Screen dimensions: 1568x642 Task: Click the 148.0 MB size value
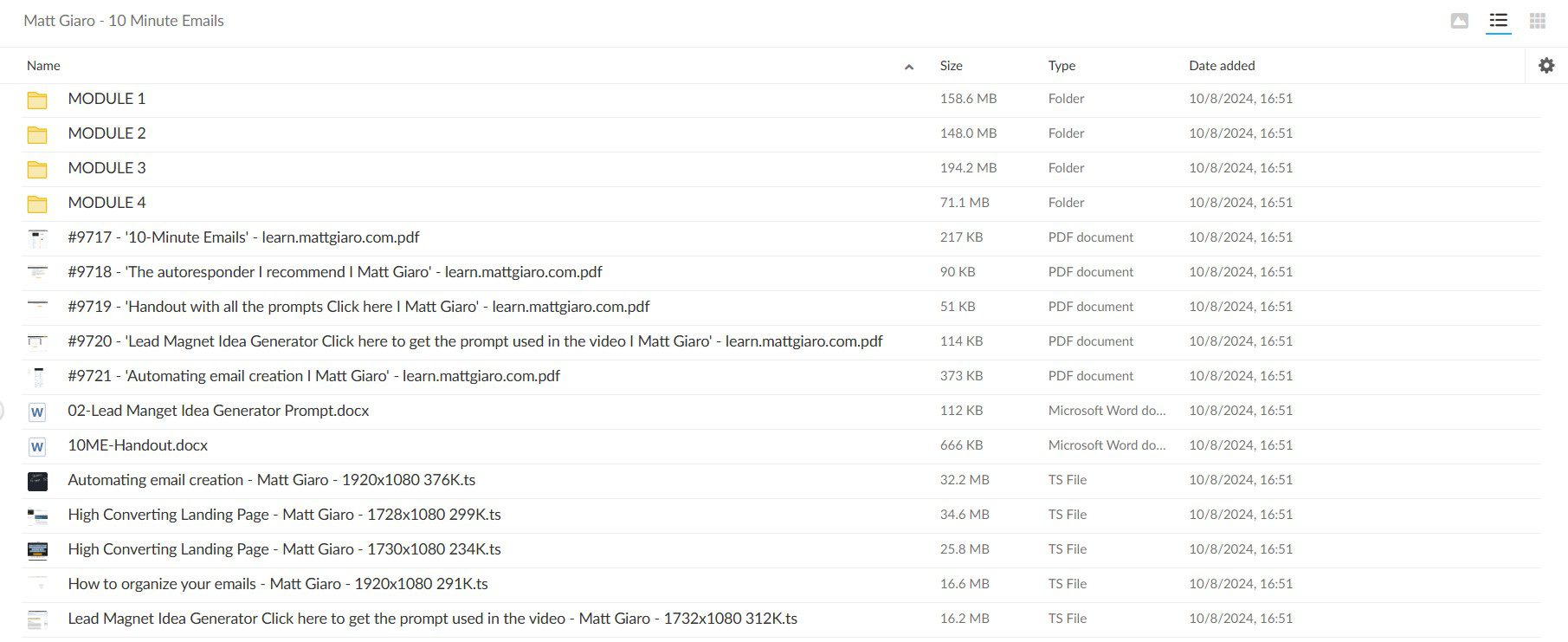click(968, 133)
